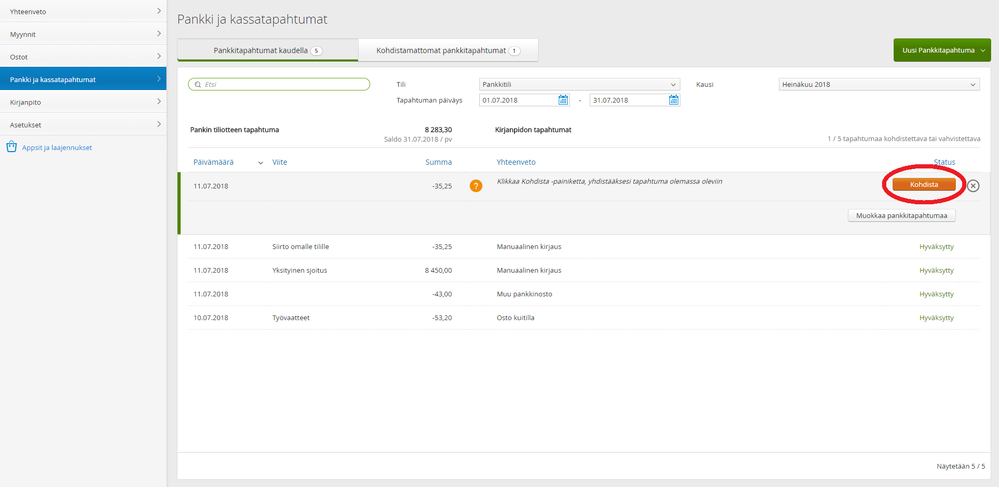This screenshot has width=999, height=487.
Task: Click Osto kuitilla summary text
Action: 515,317
